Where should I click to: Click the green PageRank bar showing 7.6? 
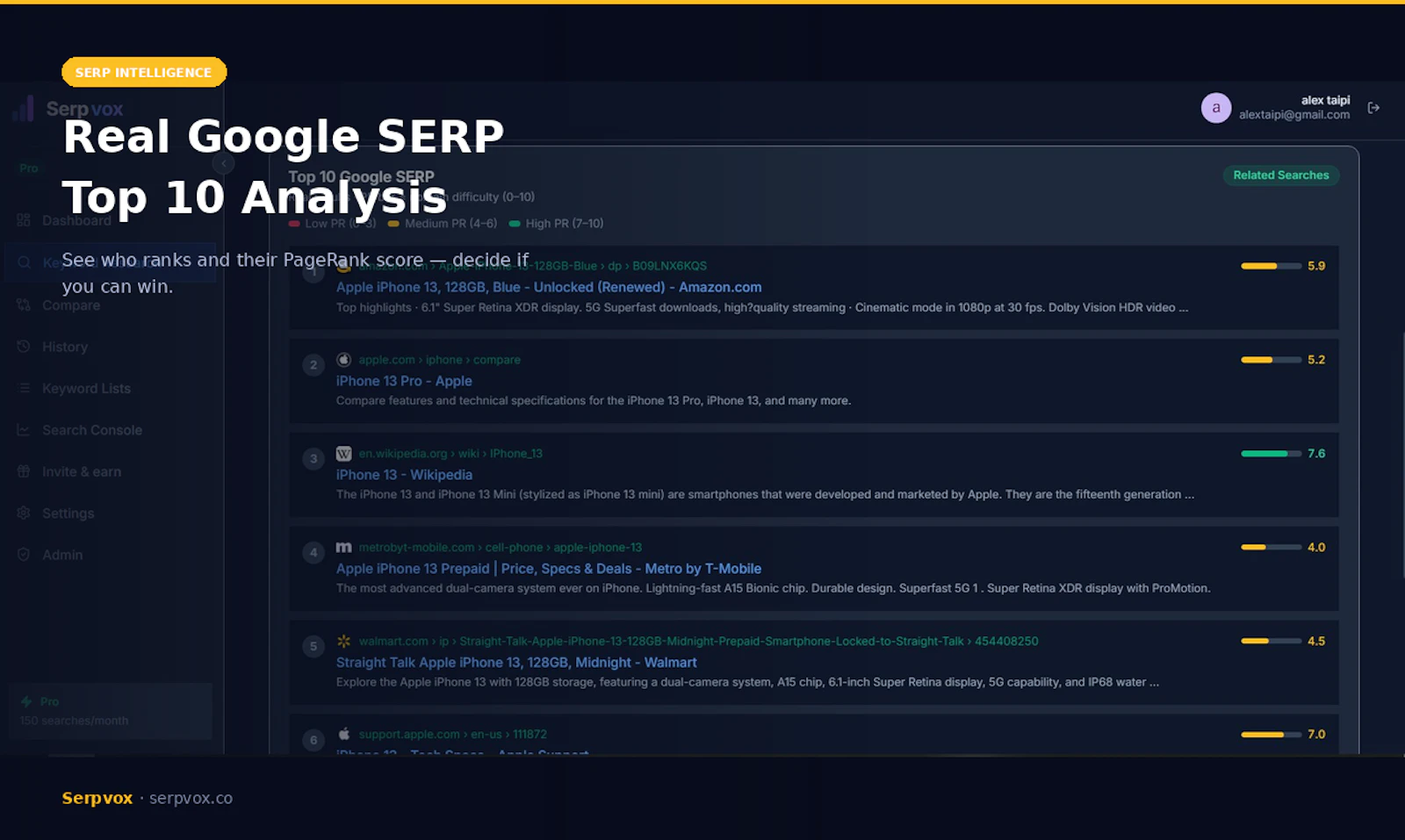point(1272,454)
